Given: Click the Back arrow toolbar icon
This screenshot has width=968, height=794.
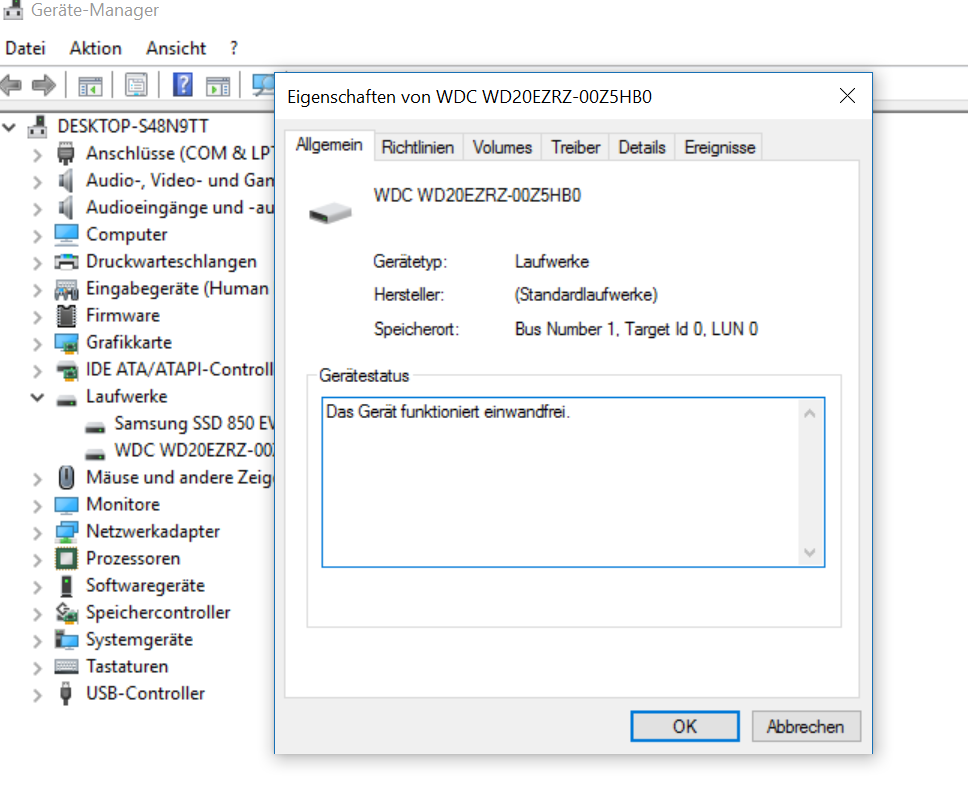Looking at the screenshot, I should 11,85.
